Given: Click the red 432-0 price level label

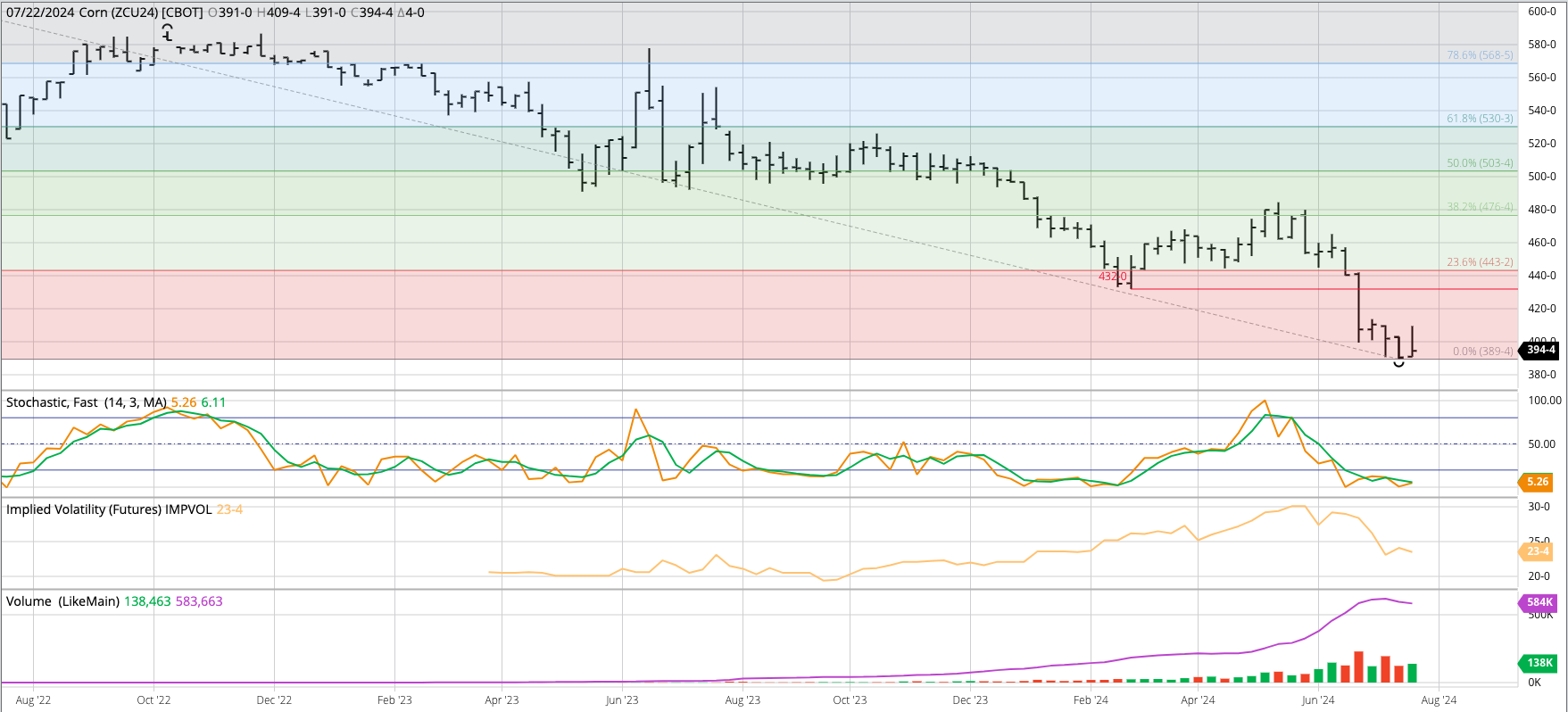Looking at the screenshot, I should coord(1112,277).
